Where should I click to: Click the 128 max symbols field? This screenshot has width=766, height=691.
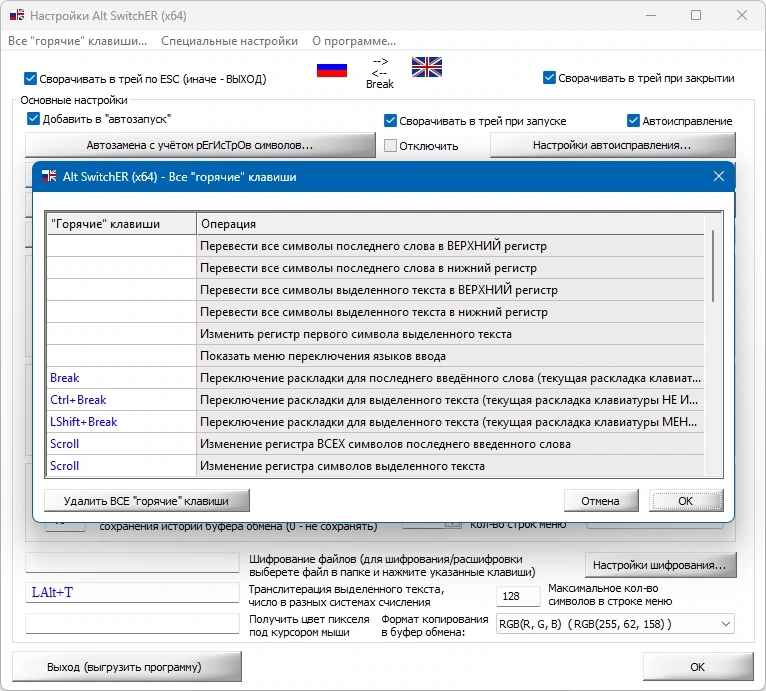click(518, 596)
